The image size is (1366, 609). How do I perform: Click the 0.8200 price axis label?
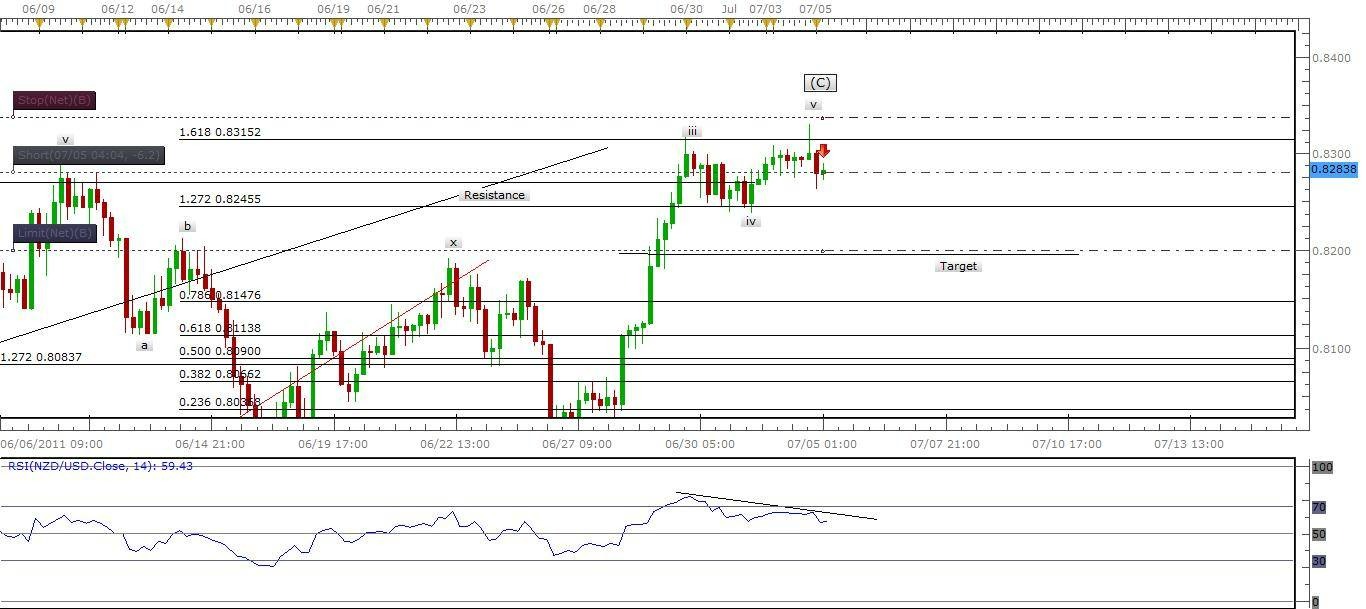1332,252
